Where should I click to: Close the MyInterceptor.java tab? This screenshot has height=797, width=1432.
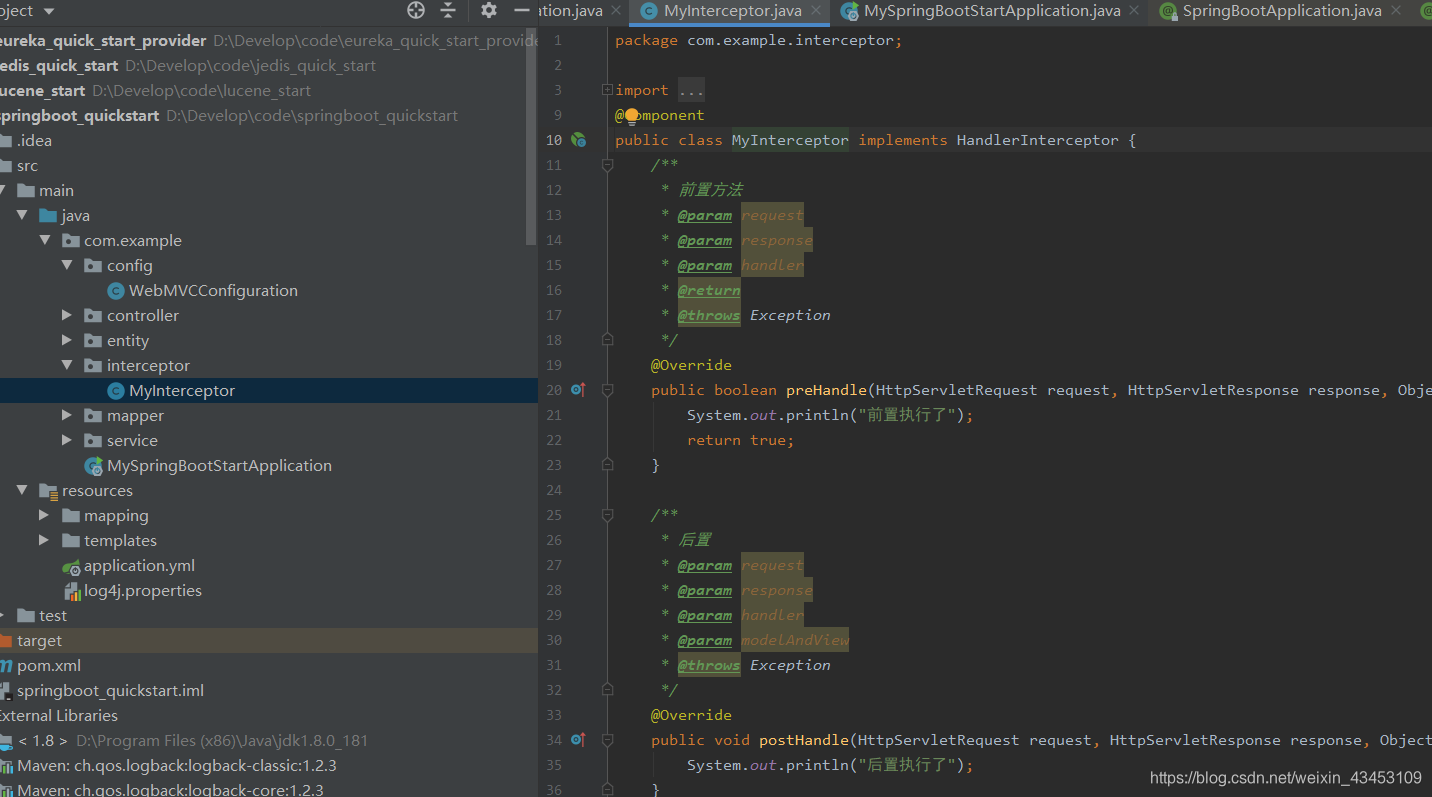point(818,11)
